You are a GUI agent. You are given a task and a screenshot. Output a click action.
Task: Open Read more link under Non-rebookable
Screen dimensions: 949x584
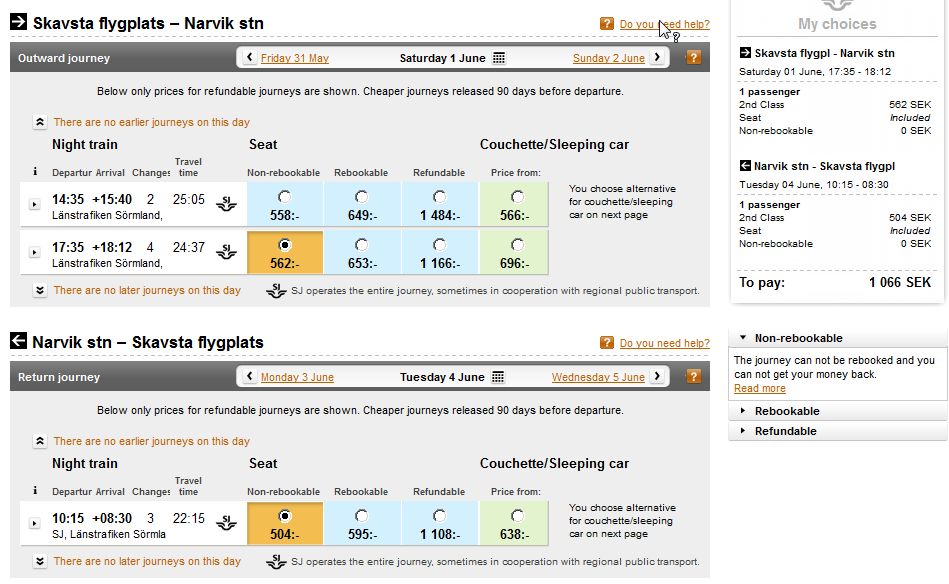760,389
